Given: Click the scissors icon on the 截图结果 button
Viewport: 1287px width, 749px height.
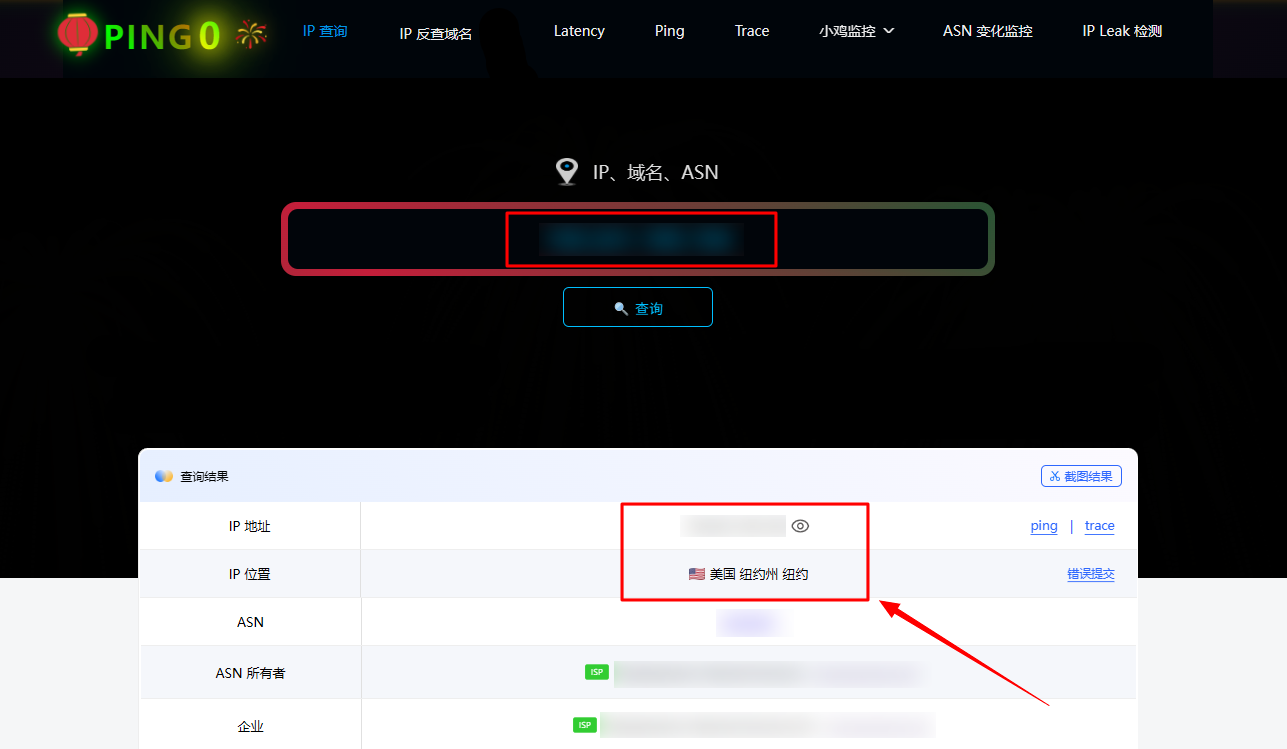Looking at the screenshot, I should [x=1055, y=475].
